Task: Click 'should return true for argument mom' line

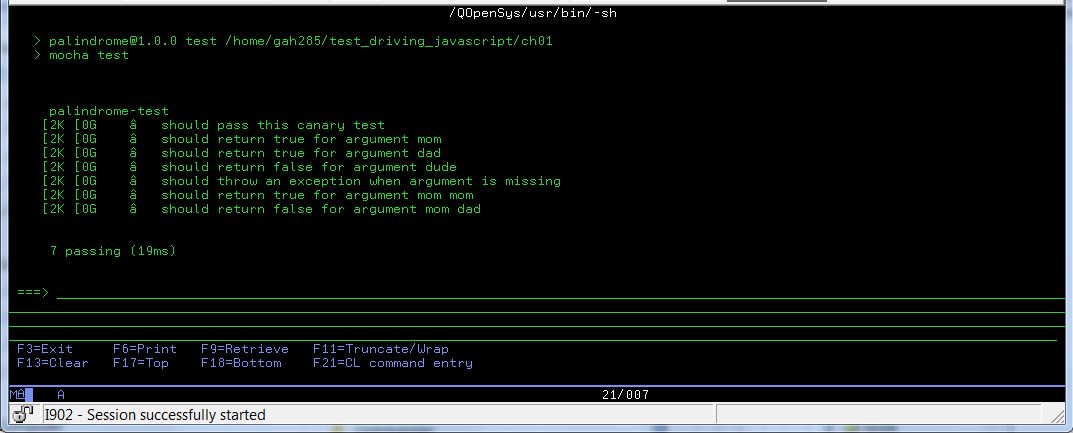Action: coord(301,139)
